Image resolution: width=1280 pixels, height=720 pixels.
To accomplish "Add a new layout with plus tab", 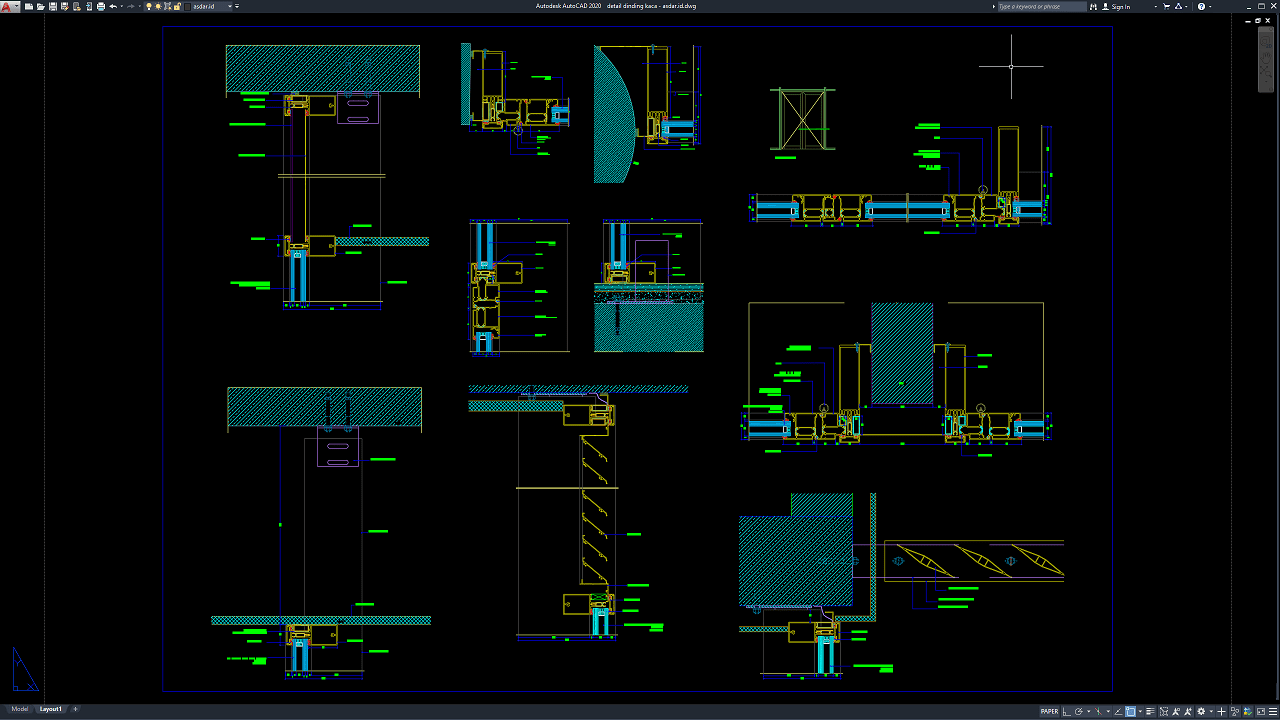I will coord(75,709).
